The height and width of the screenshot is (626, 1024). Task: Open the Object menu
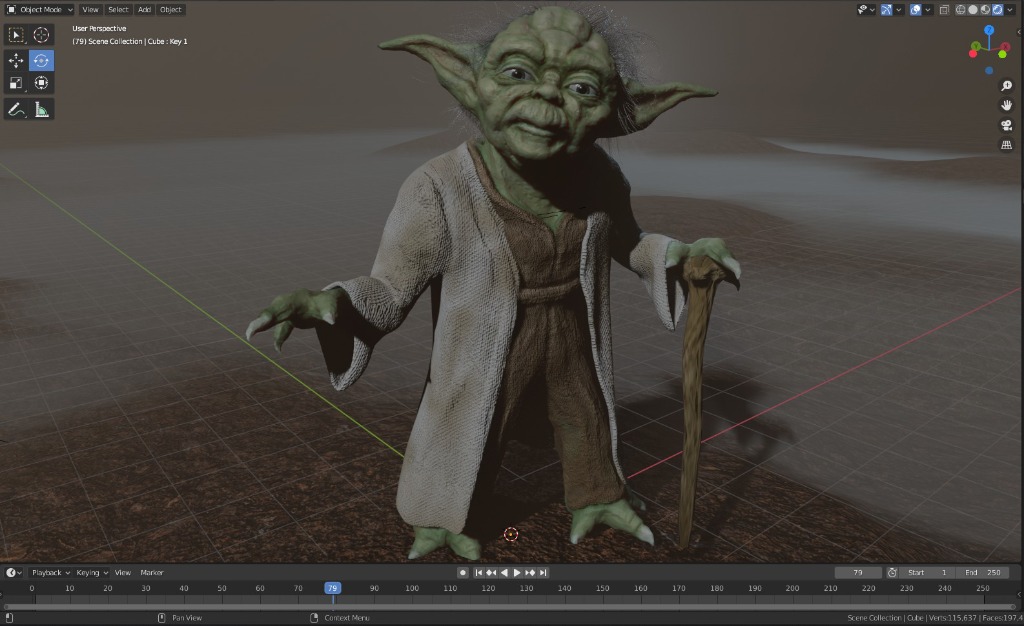pyautogui.click(x=170, y=10)
